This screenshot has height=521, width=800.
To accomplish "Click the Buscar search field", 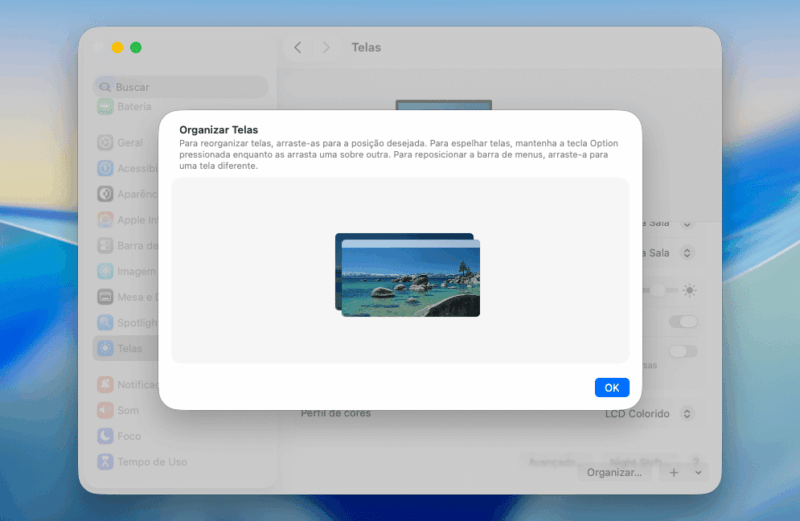I will (x=181, y=87).
